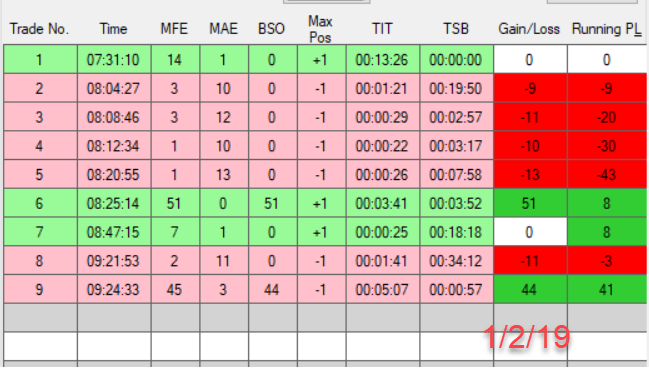Click TIT value 00:13:26
649x368 pixels.
pos(383,60)
